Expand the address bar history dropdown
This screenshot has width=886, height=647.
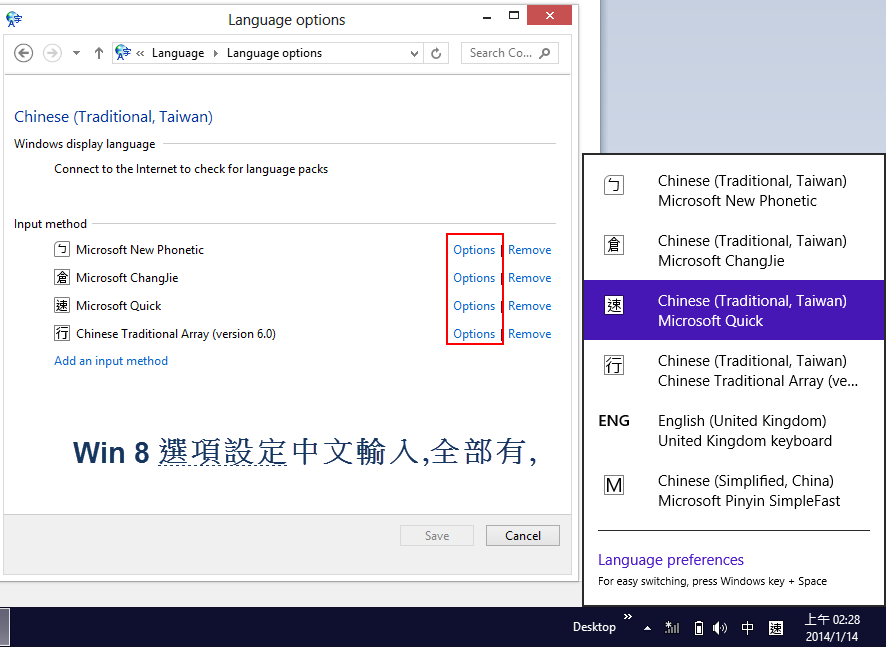pyautogui.click(x=414, y=53)
